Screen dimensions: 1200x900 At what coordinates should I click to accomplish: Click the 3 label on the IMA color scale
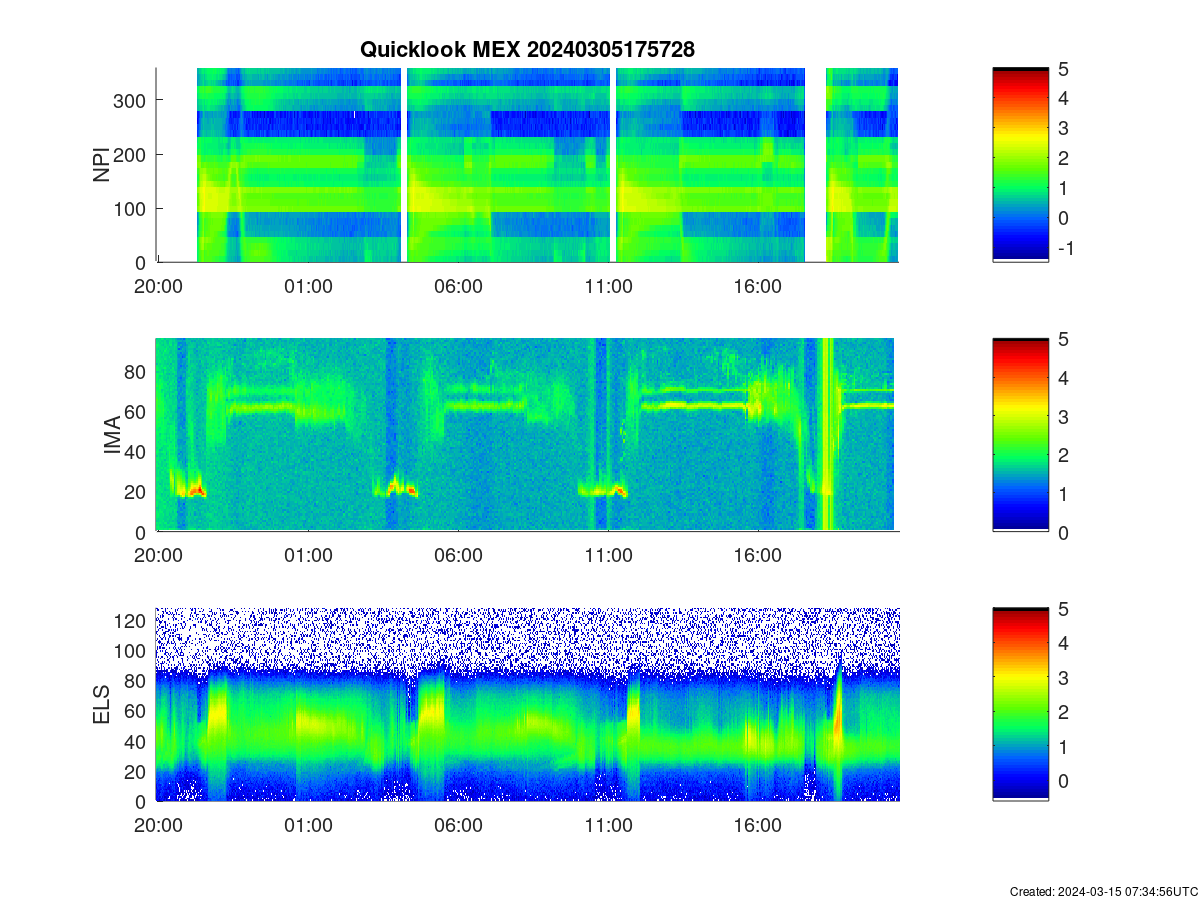pos(1063,416)
